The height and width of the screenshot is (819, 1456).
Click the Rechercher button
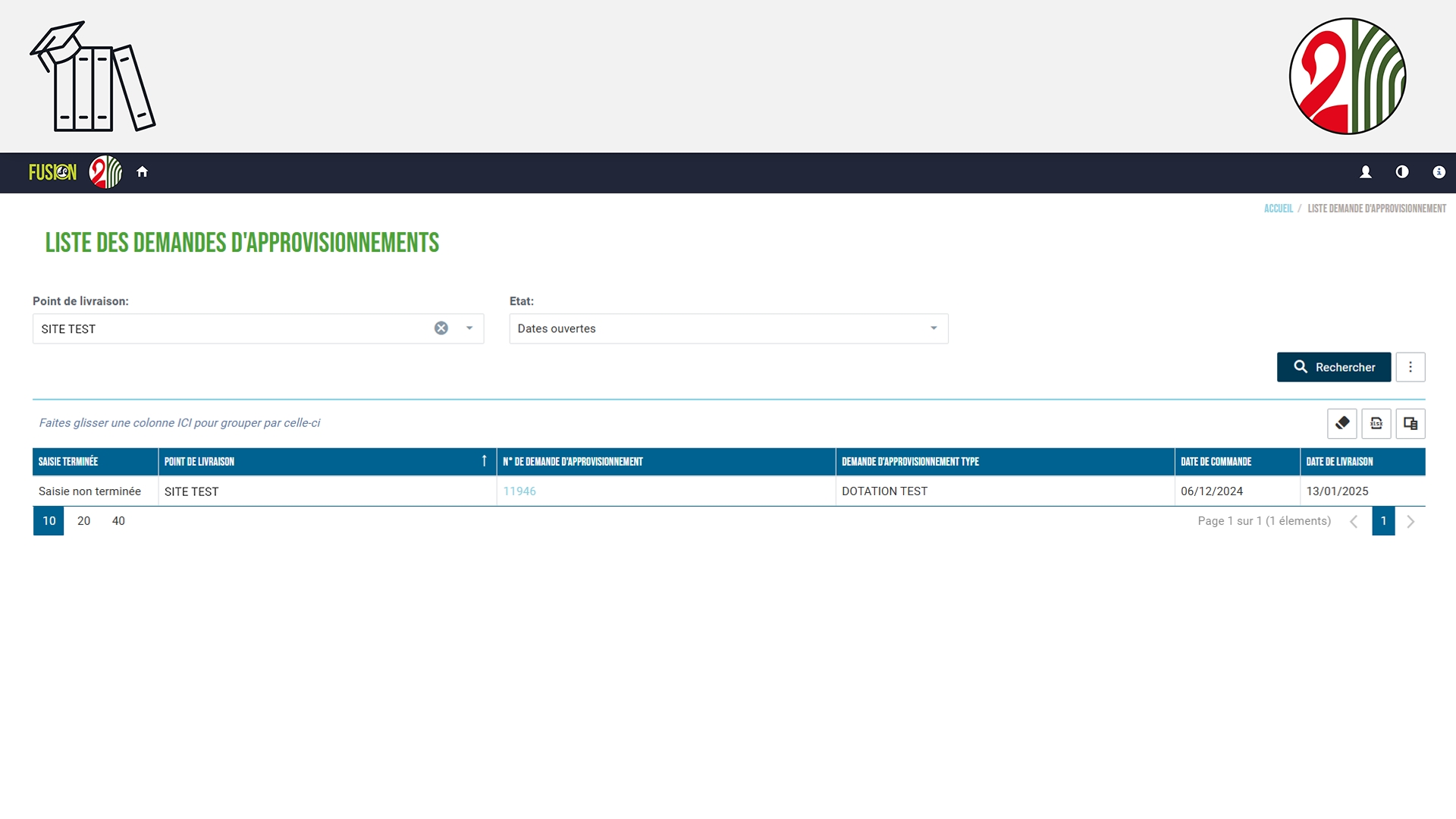pos(1333,367)
